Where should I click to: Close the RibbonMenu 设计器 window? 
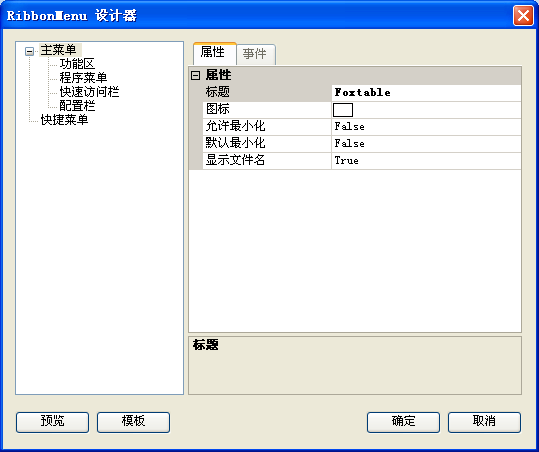tap(523, 15)
